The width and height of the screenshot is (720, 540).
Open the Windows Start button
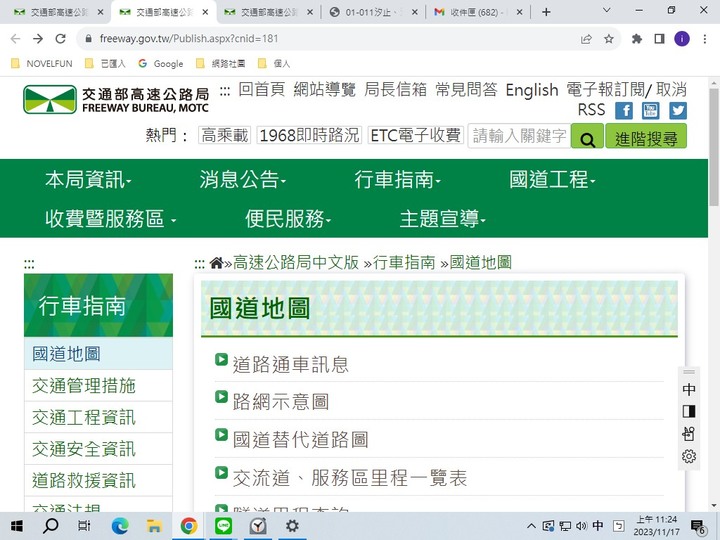17,526
